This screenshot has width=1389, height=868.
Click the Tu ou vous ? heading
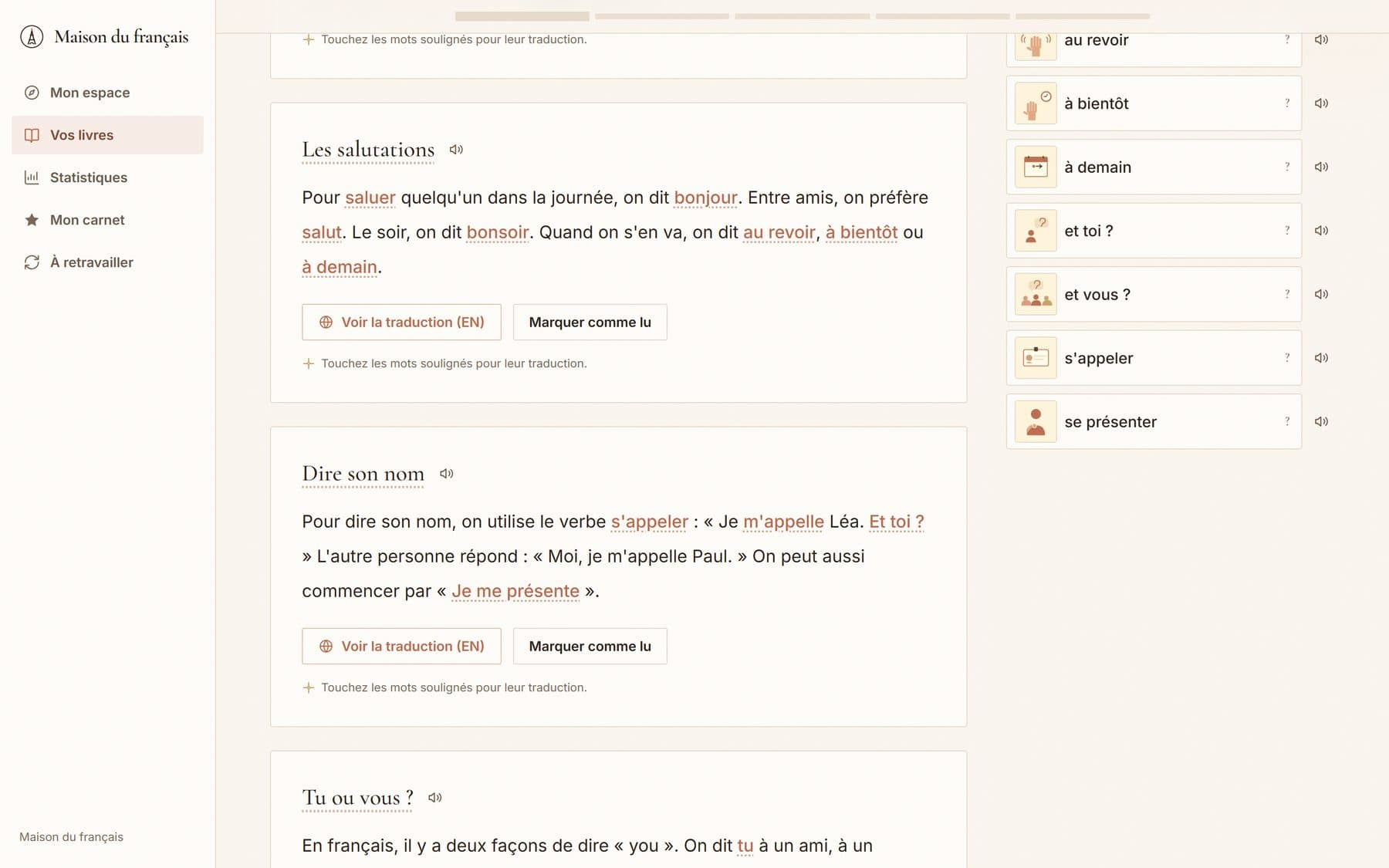(x=357, y=798)
